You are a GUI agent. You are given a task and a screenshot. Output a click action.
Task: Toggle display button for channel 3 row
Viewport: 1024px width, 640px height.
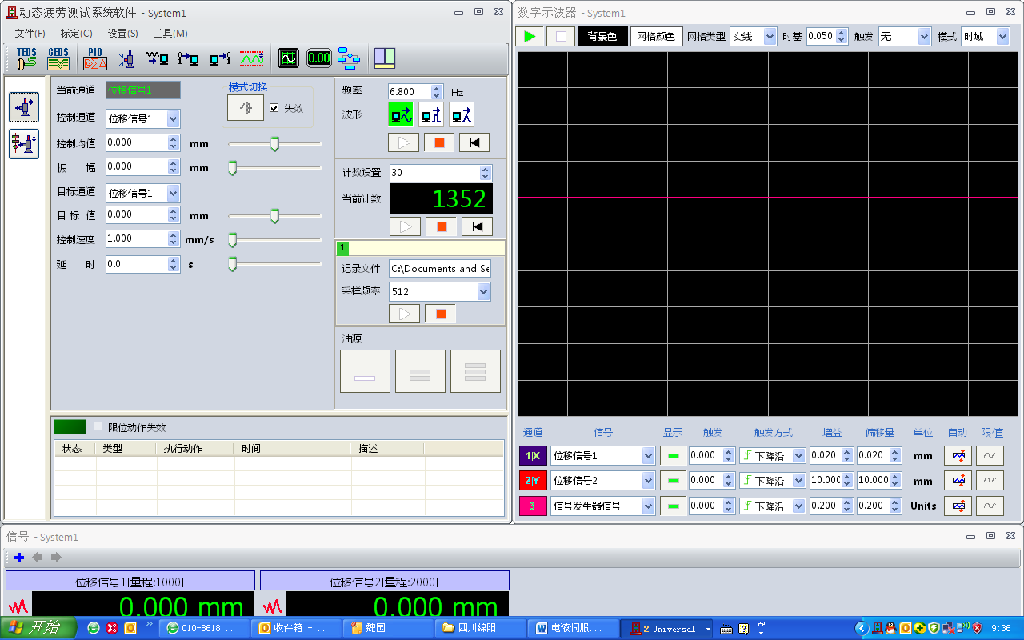(x=673, y=505)
